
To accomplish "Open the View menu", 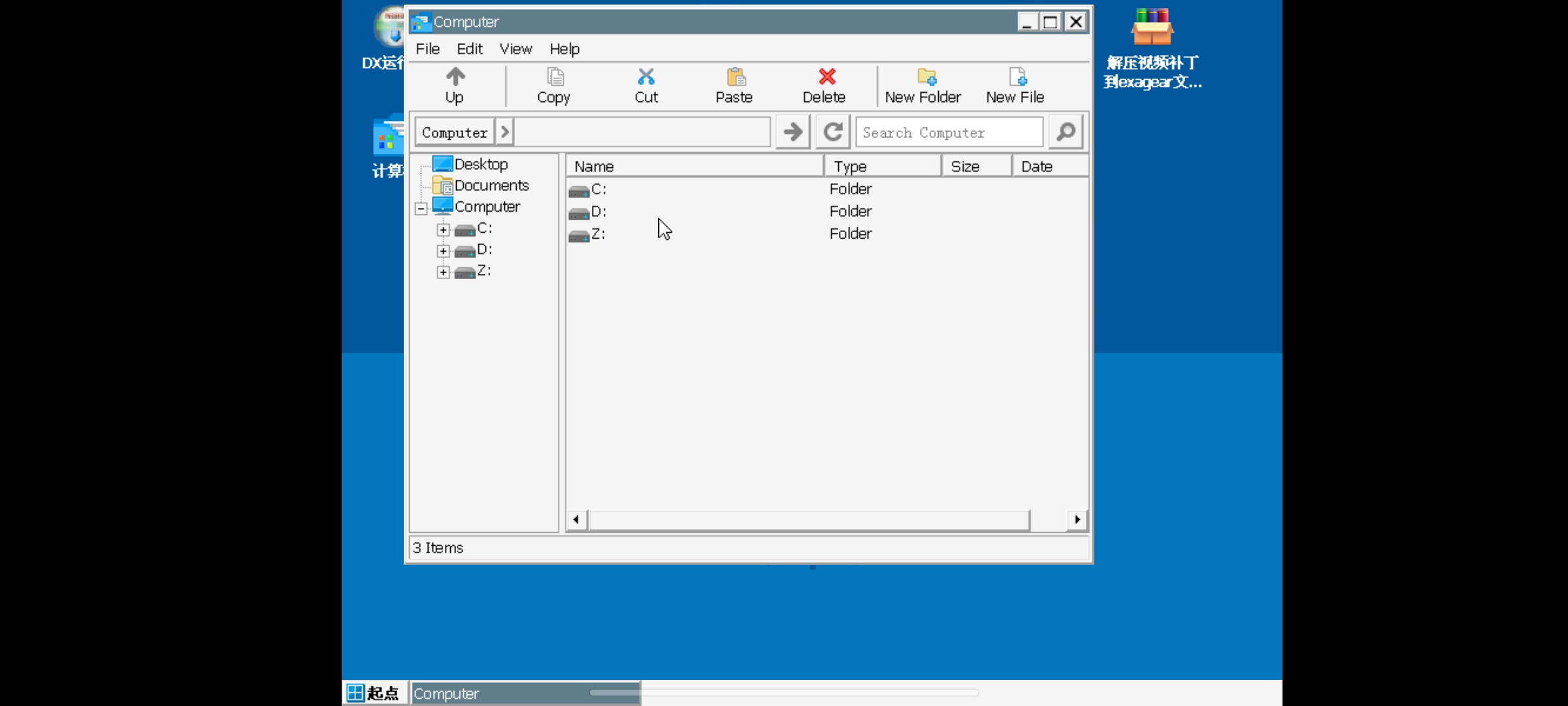I will click(x=516, y=49).
